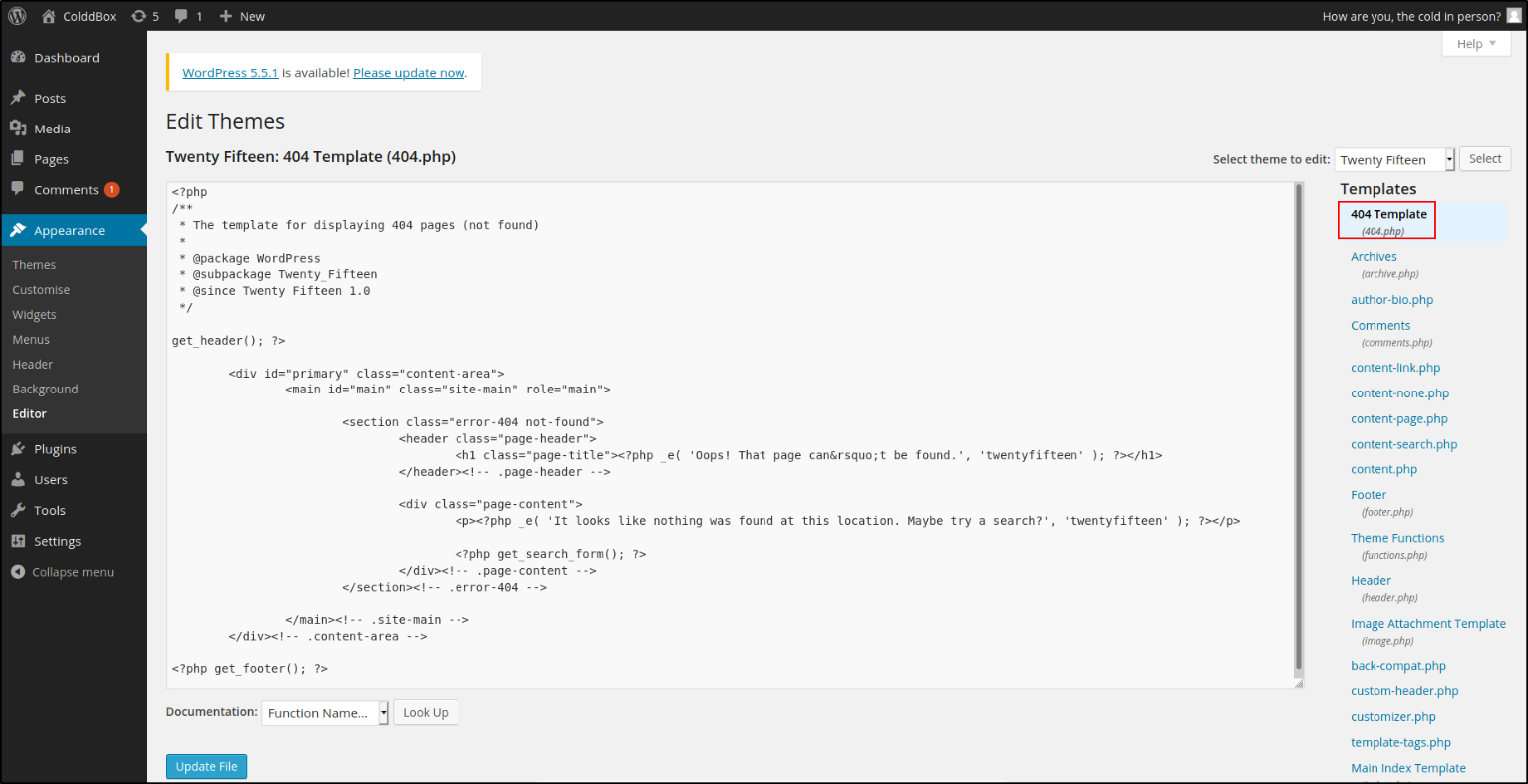Image resolution: width=1528 pixels, height=784 pixels.
Task: Click the Tools wrench icon
Action: 18,510
